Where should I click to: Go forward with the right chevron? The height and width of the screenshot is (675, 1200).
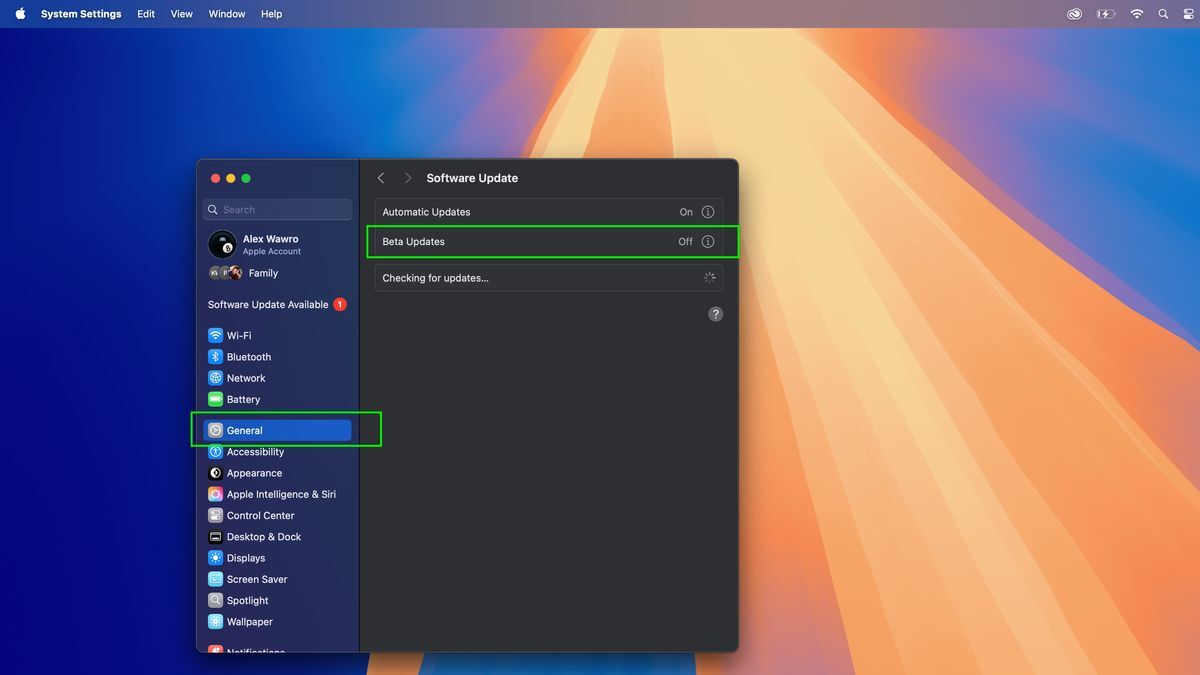[407, 178]
